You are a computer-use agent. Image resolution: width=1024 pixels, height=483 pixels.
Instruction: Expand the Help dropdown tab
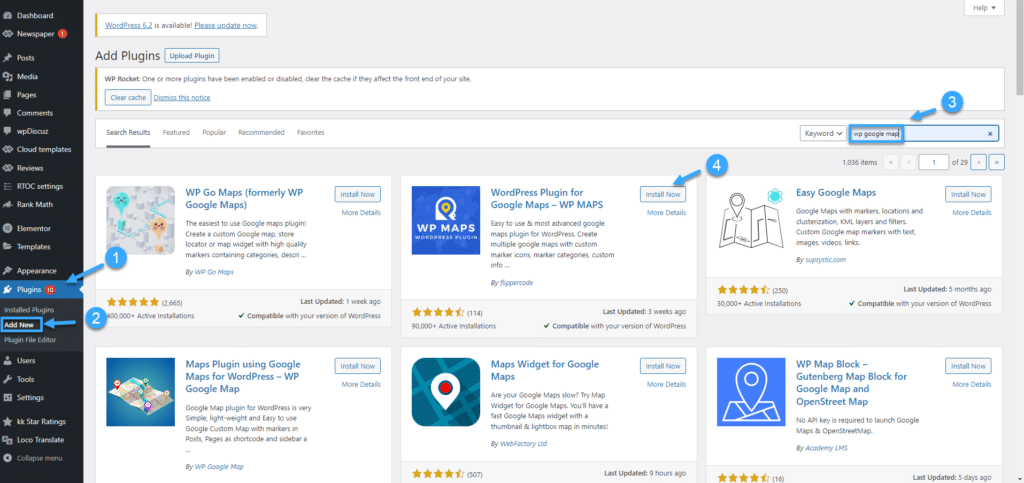984,8
